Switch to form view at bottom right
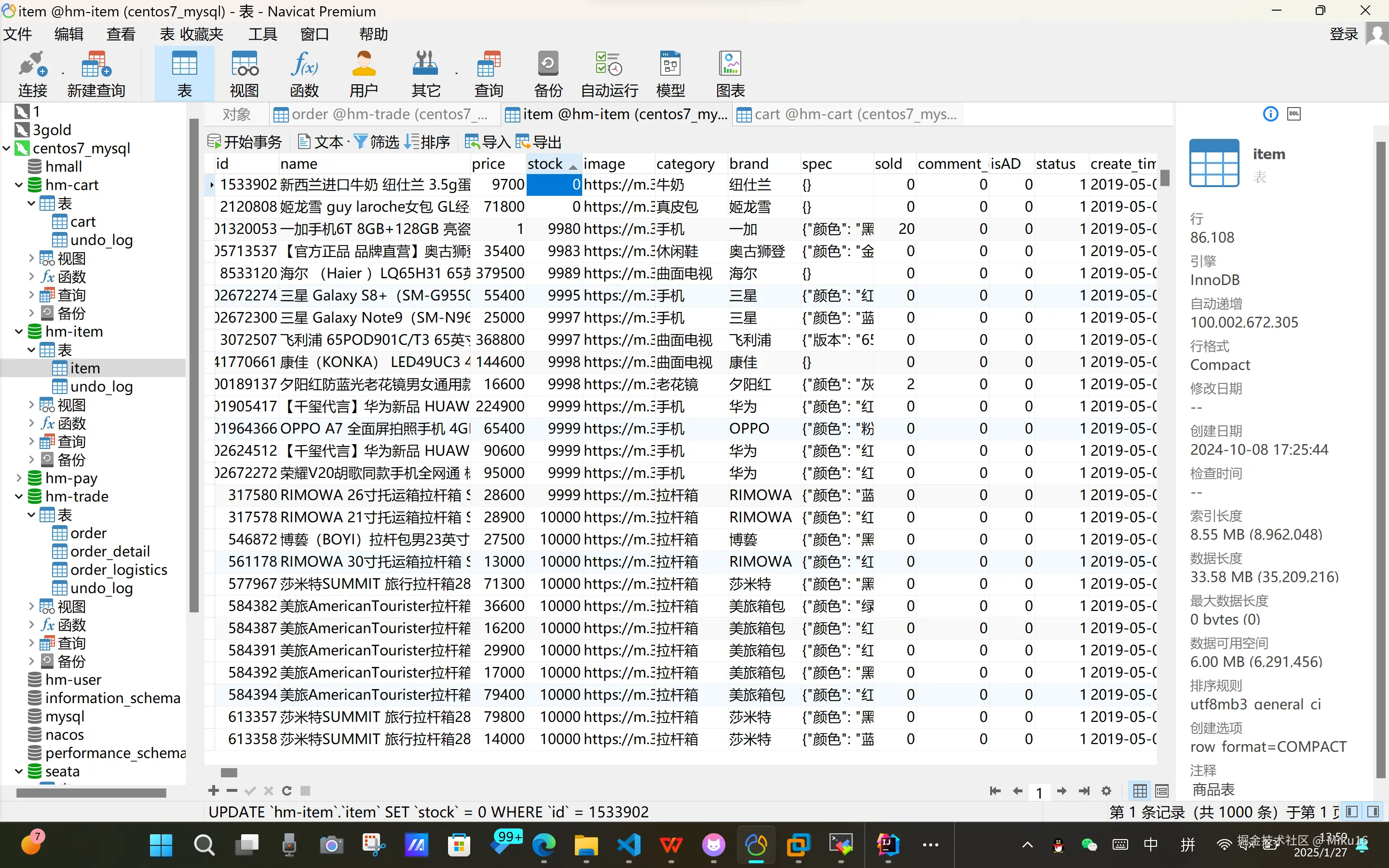Viewport: 1389px width, 868px height. (1162, 791)
